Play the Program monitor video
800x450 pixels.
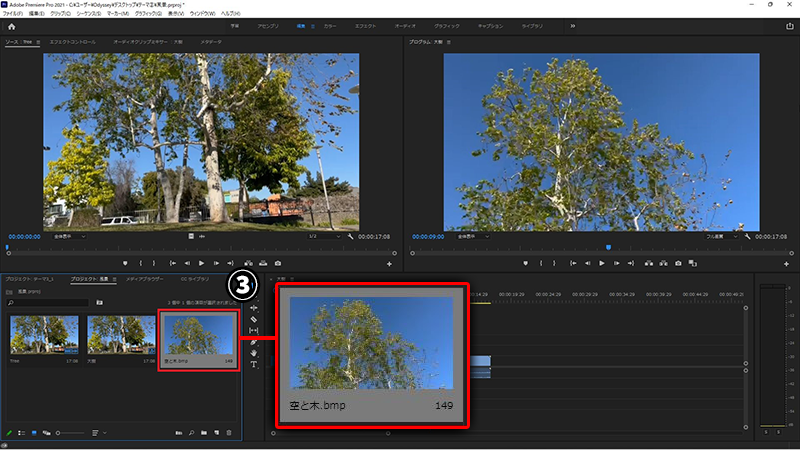(x=601, y=263)
